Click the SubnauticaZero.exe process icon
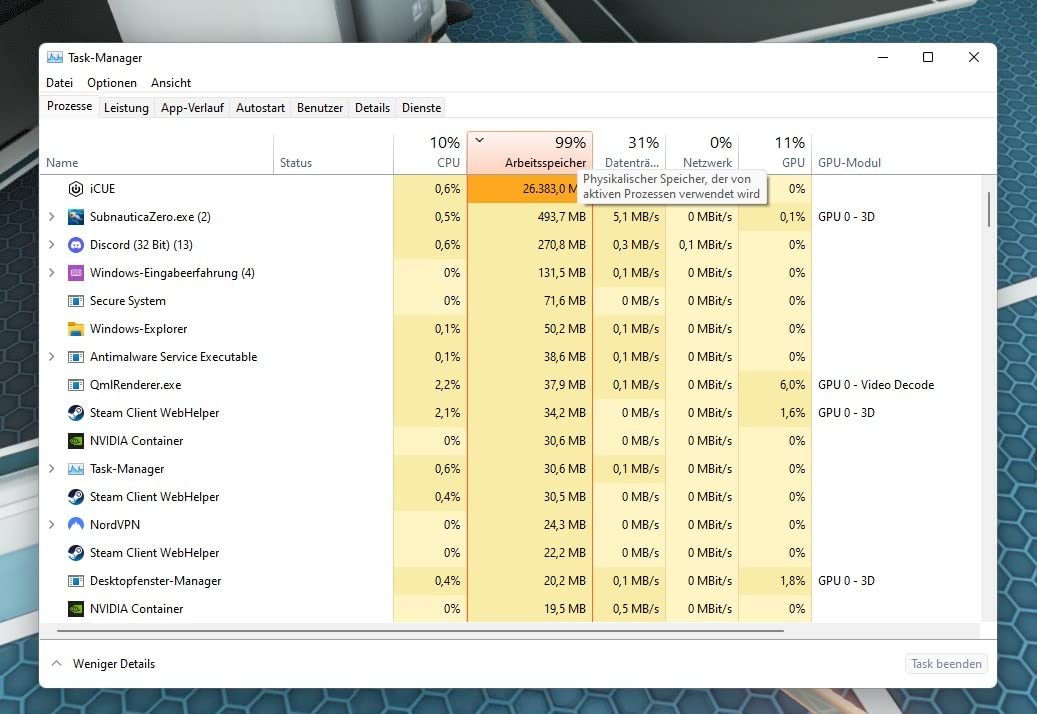 point(76,217)
